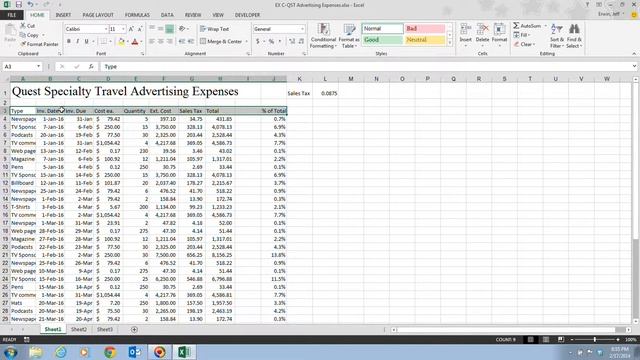The width and height of the screenshot is (640, 360).
Task: Switch to the REVIEW tab
Action: click(193, 15)
